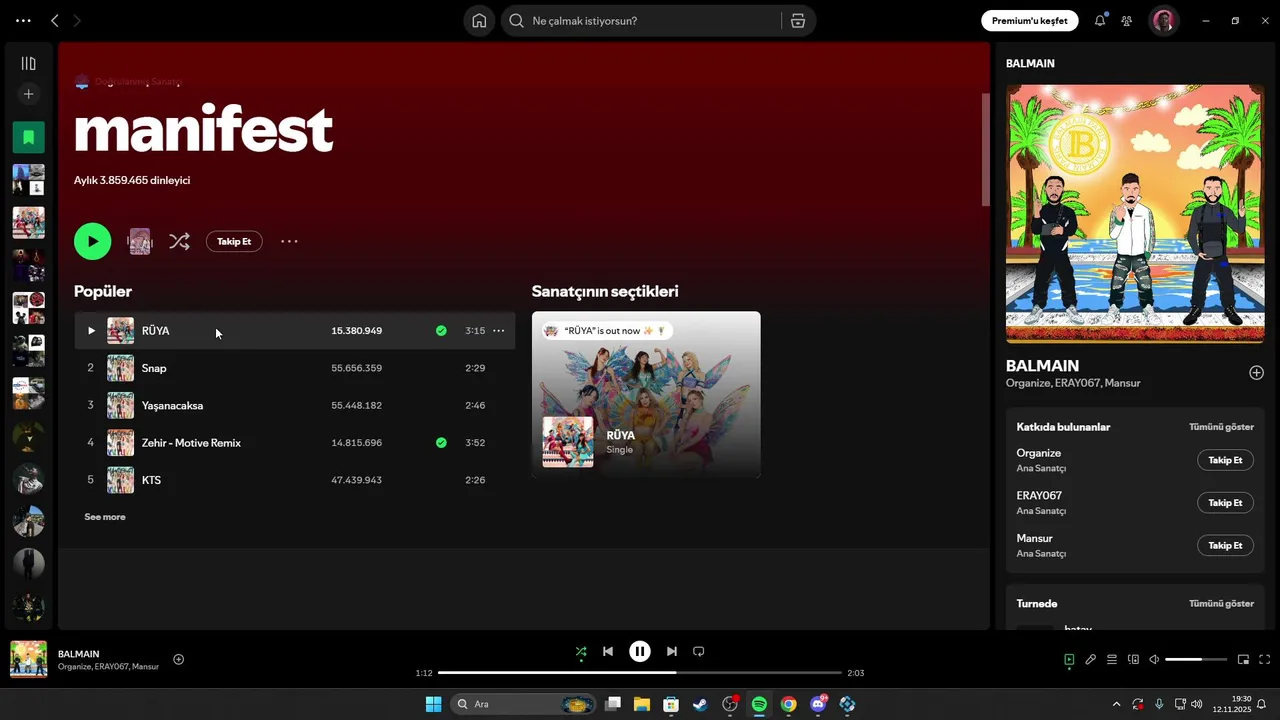Open the Browse icon beside search
1280x720 pixels.
[x=797, y=21]
